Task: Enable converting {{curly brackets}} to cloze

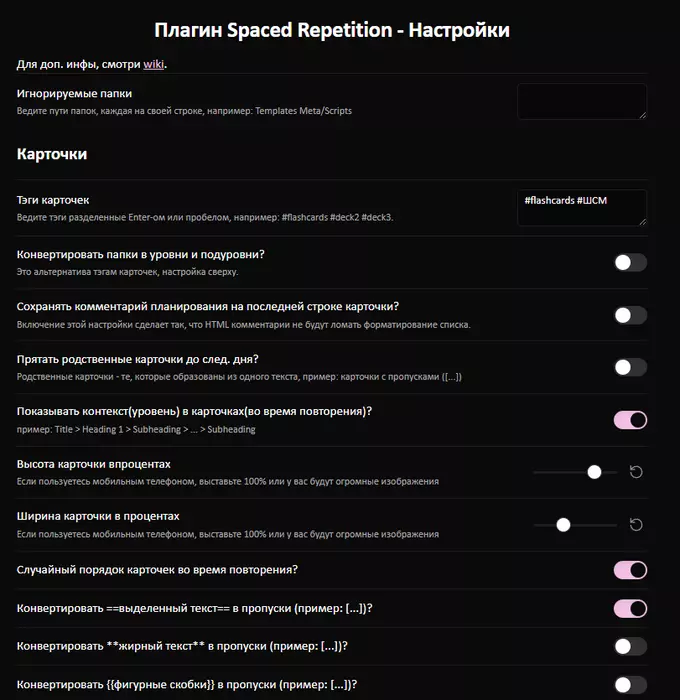Action: 630,684
